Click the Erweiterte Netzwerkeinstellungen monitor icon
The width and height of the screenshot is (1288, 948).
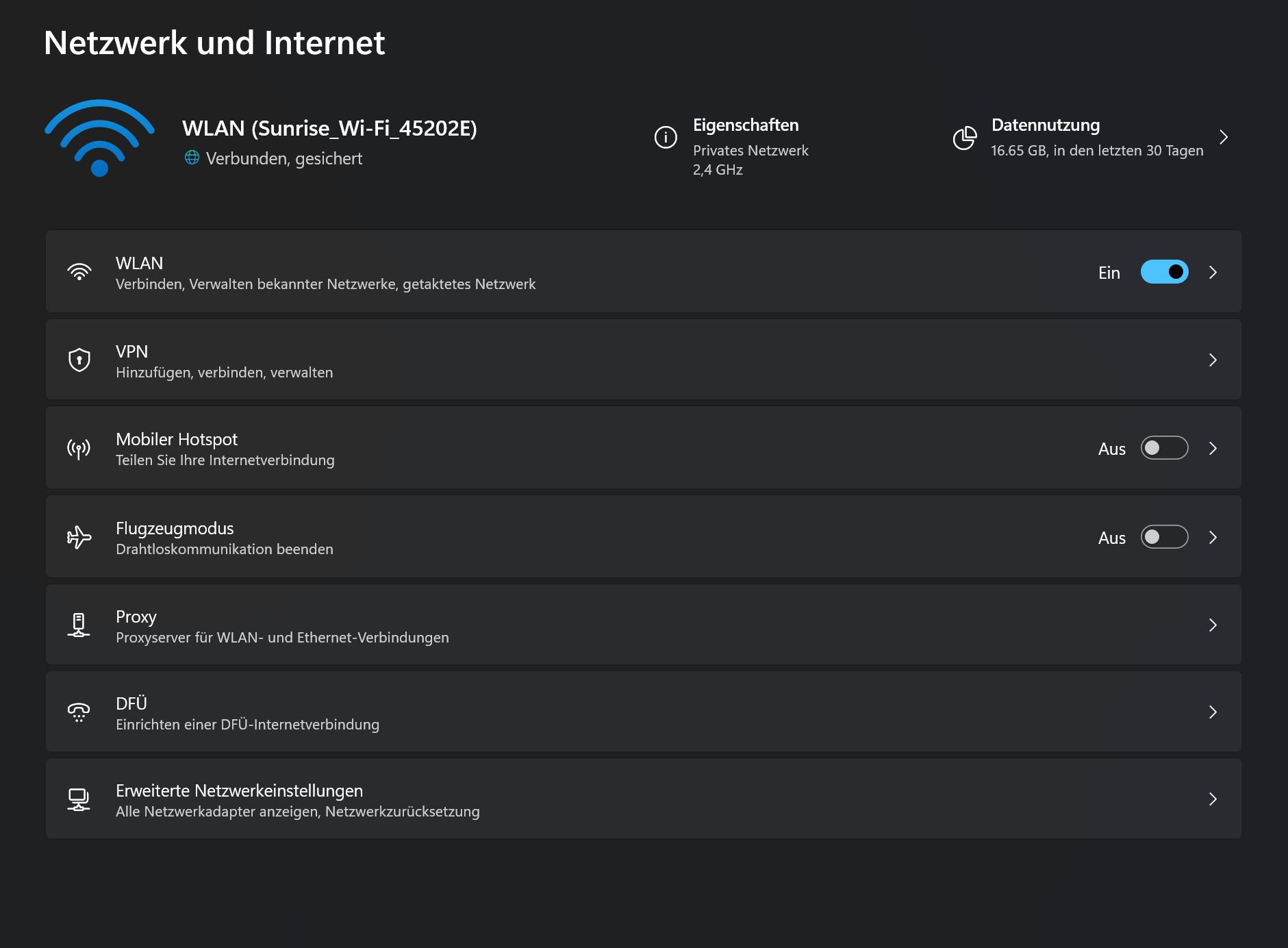(x=79, y=799)
